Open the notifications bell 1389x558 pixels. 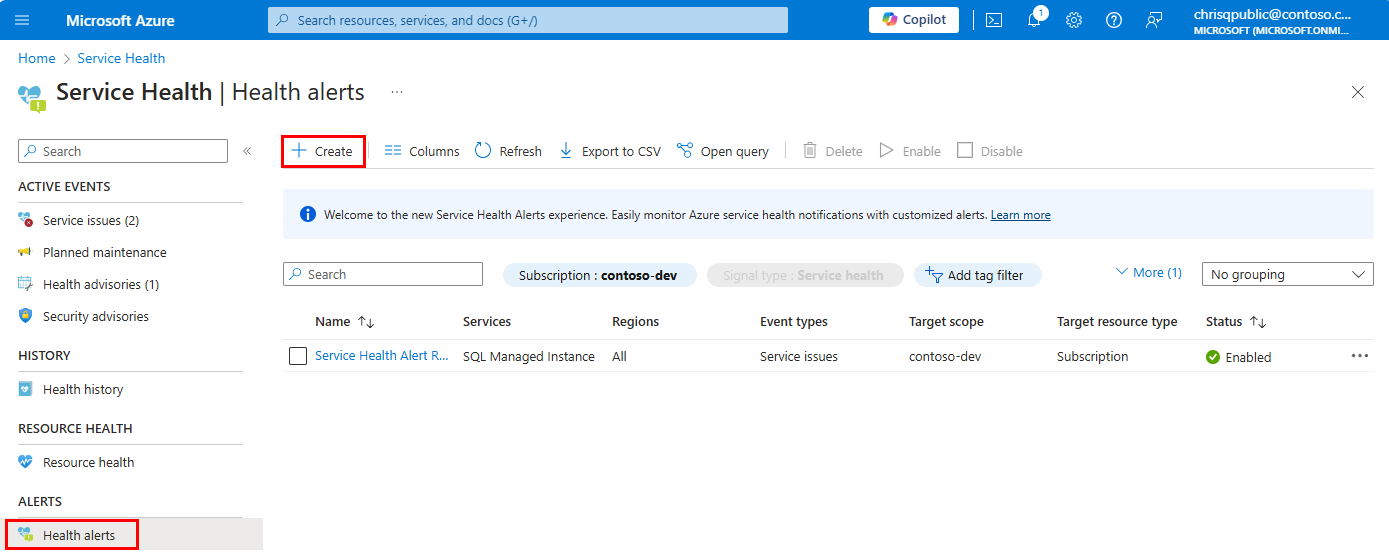[1035, 20]
